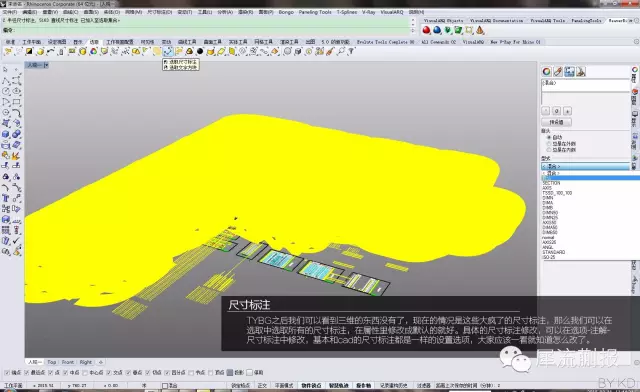Choose STANDARD from the style list
The height and width of the screenshot is (392, 640).
pos(553,252)
